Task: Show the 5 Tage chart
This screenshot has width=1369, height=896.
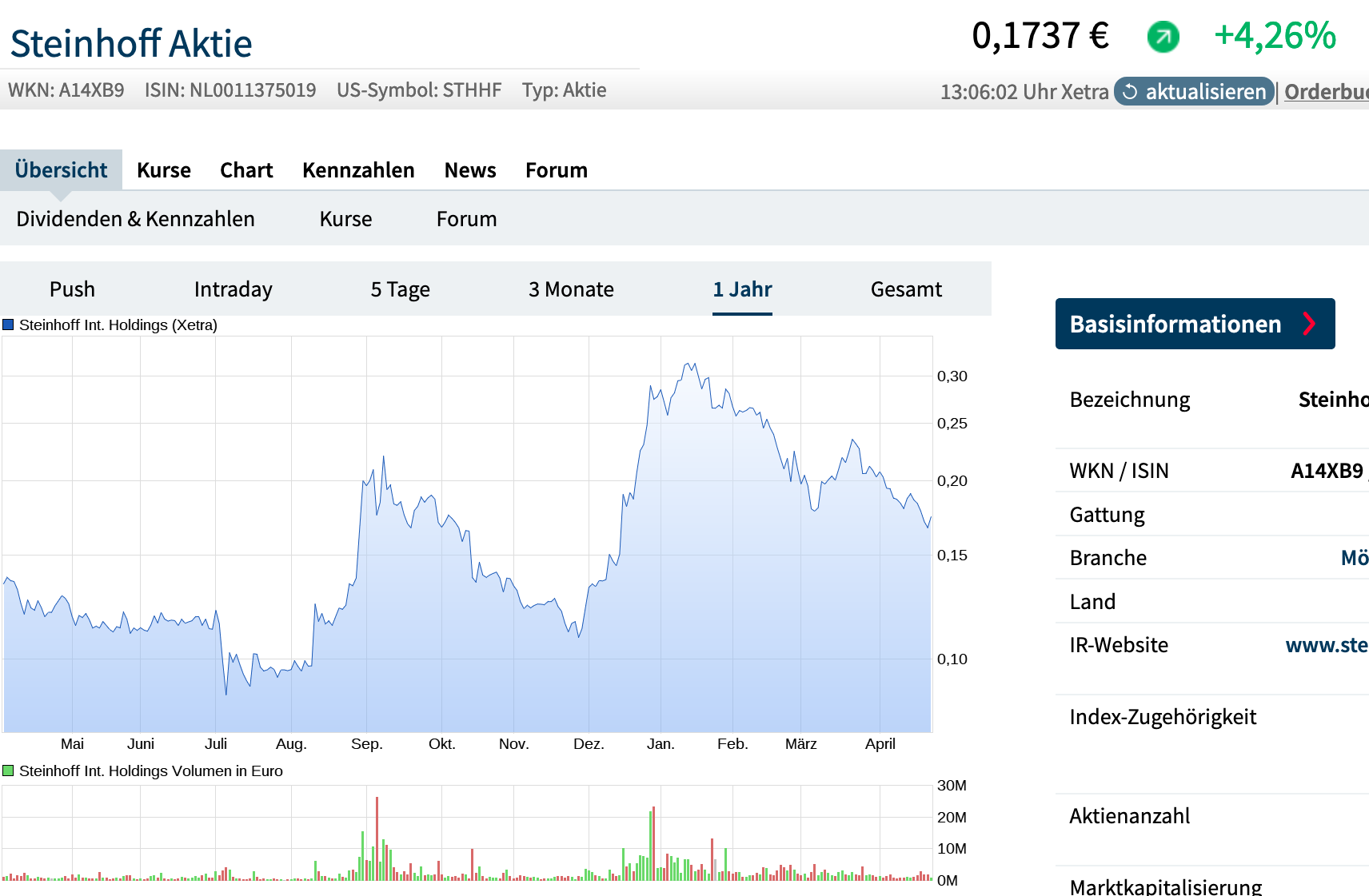Action: 400,289
